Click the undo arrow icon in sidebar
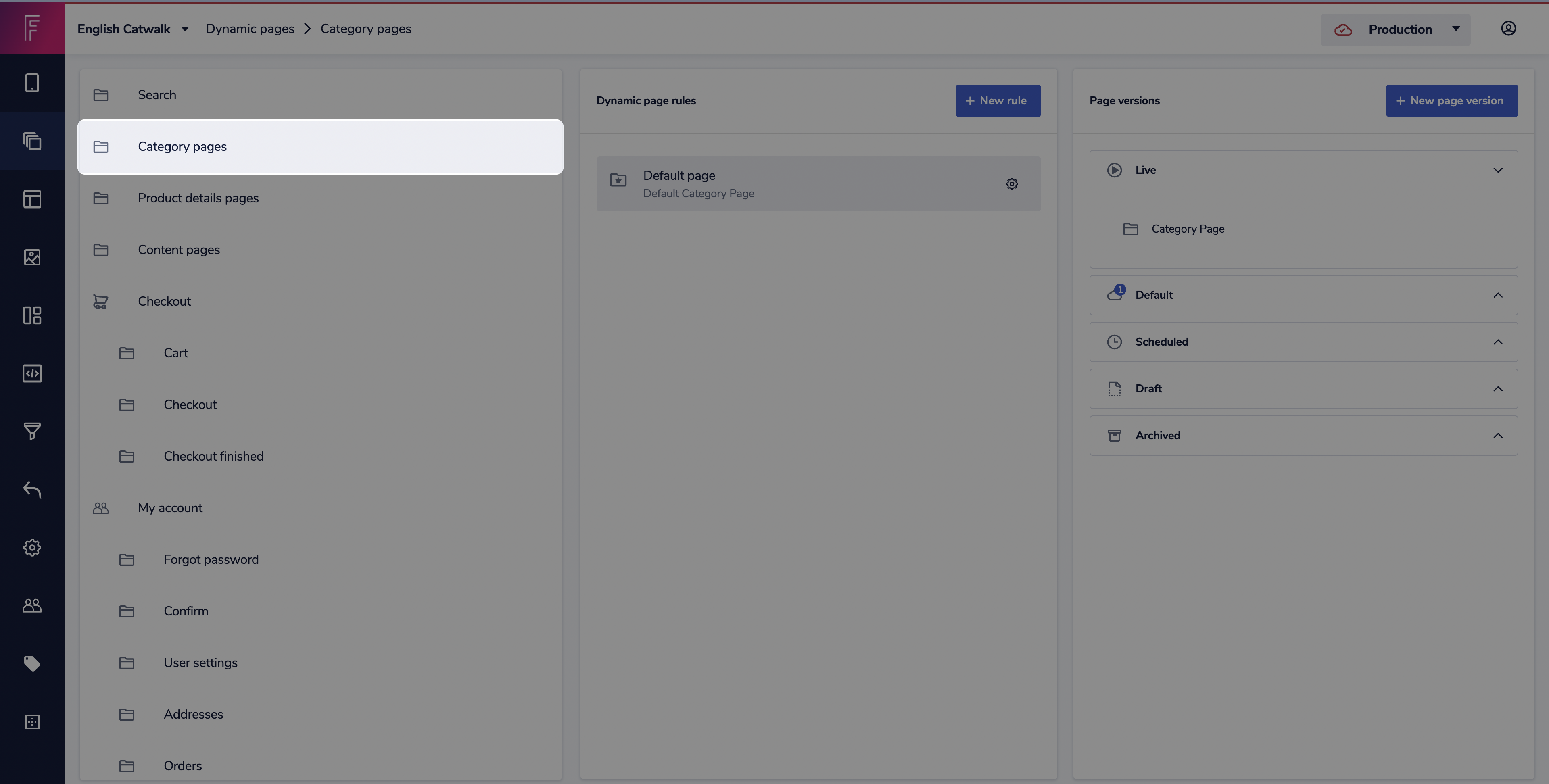 [32, 490]
